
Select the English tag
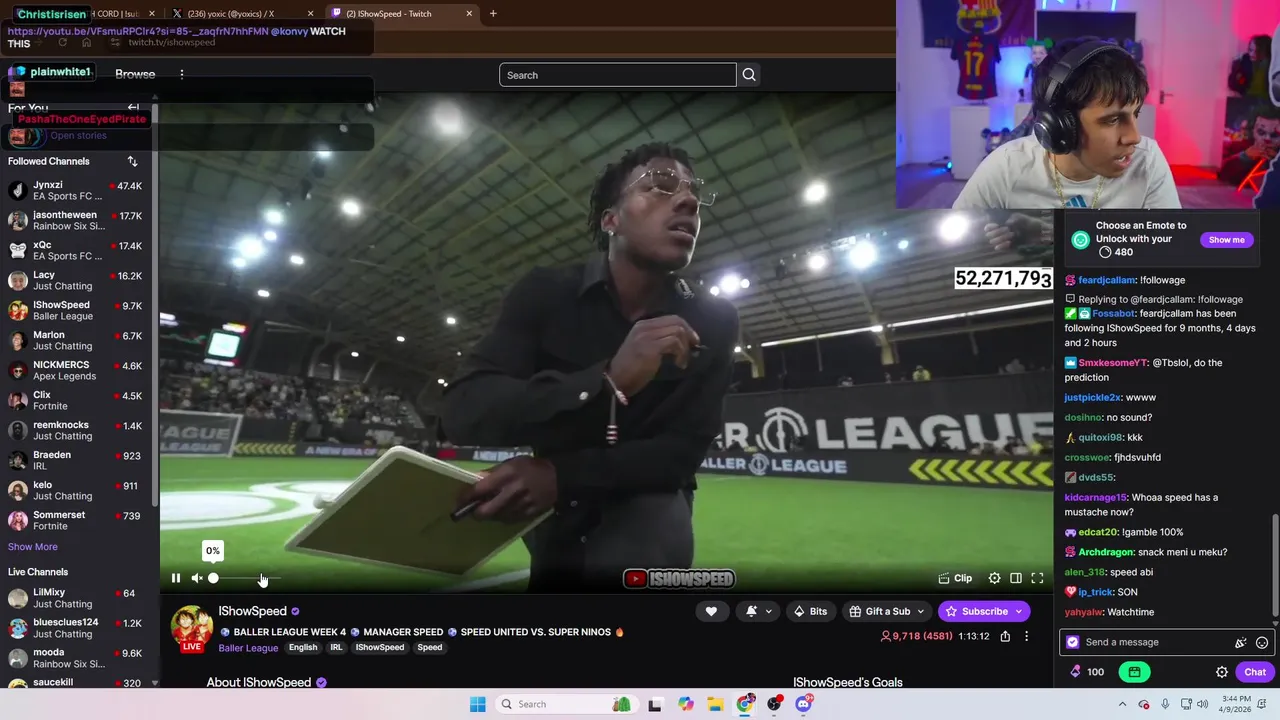(303, 648)
